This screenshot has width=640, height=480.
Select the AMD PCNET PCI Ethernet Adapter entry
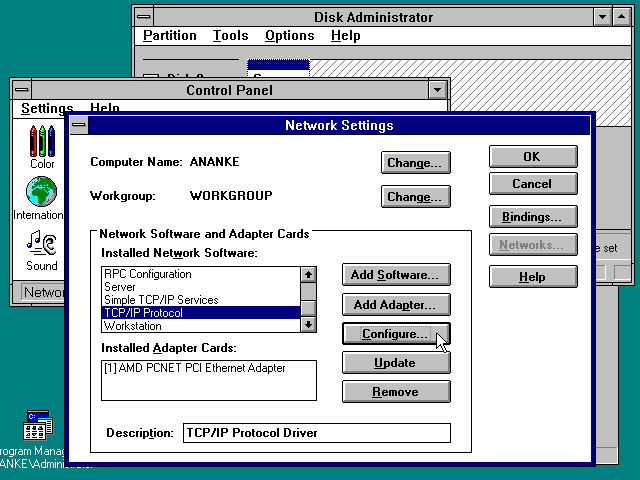point(195,368)
